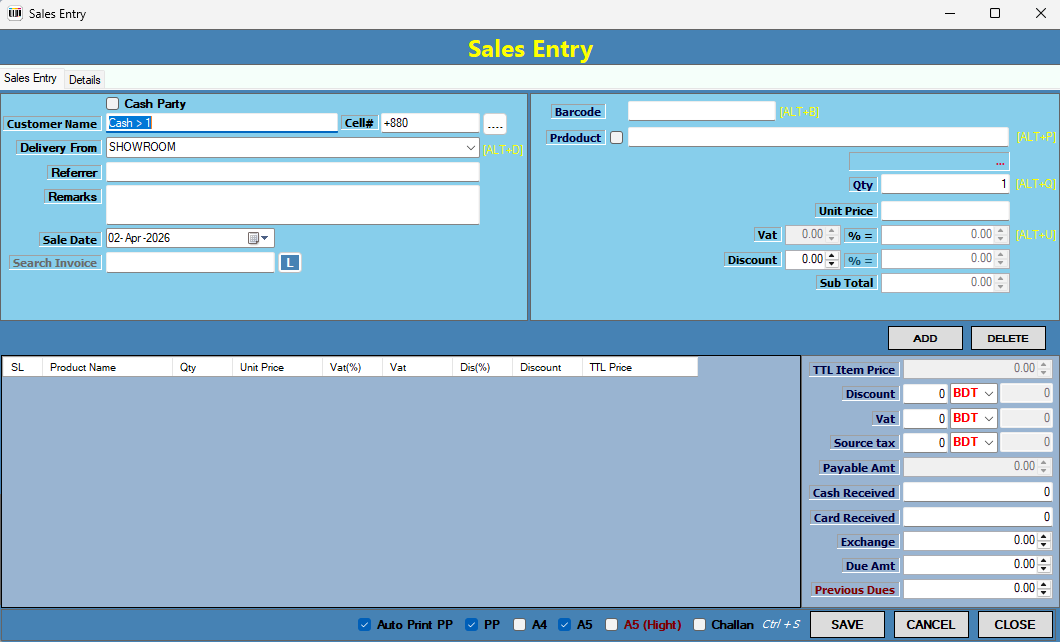Expand the Delivery From dropdown

pos(471,148)
